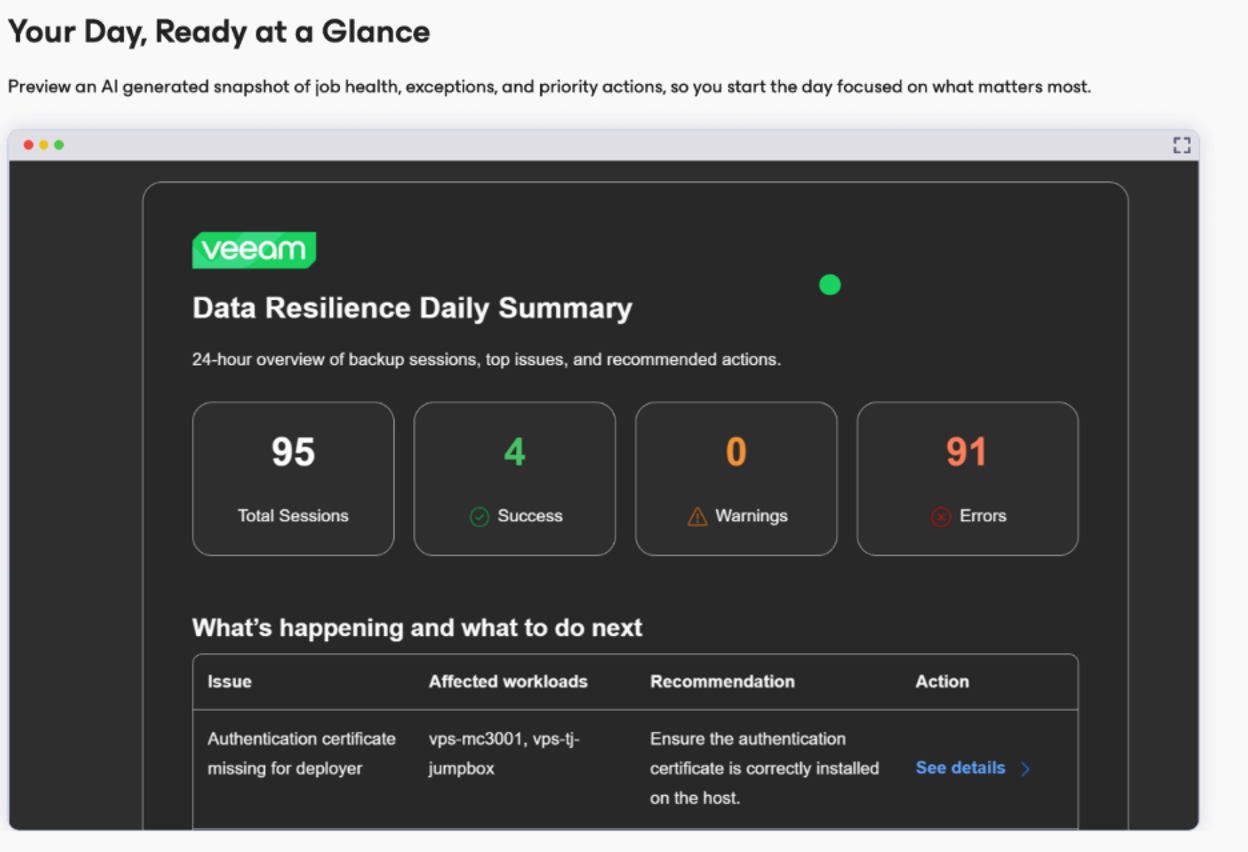Select the Warnings summary card showing 0
The width and height of the screenshot is (1248, 852).
pyautogui.click(x=736, y=478)
